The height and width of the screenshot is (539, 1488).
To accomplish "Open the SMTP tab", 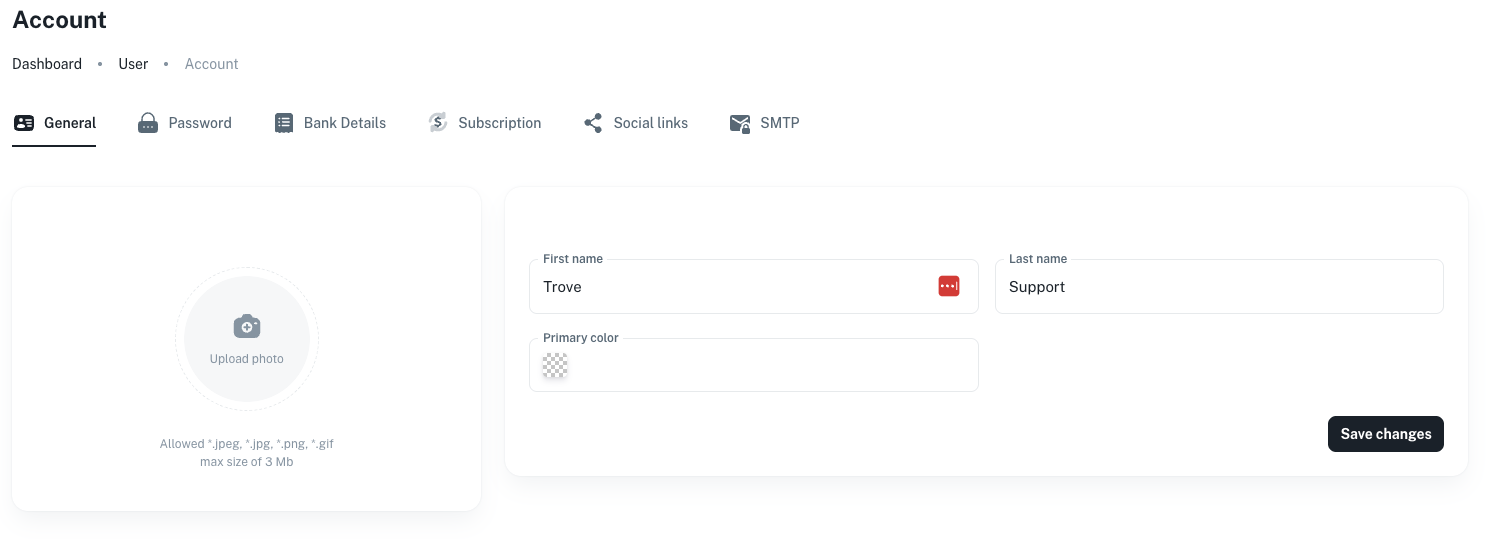I will 779,123.
